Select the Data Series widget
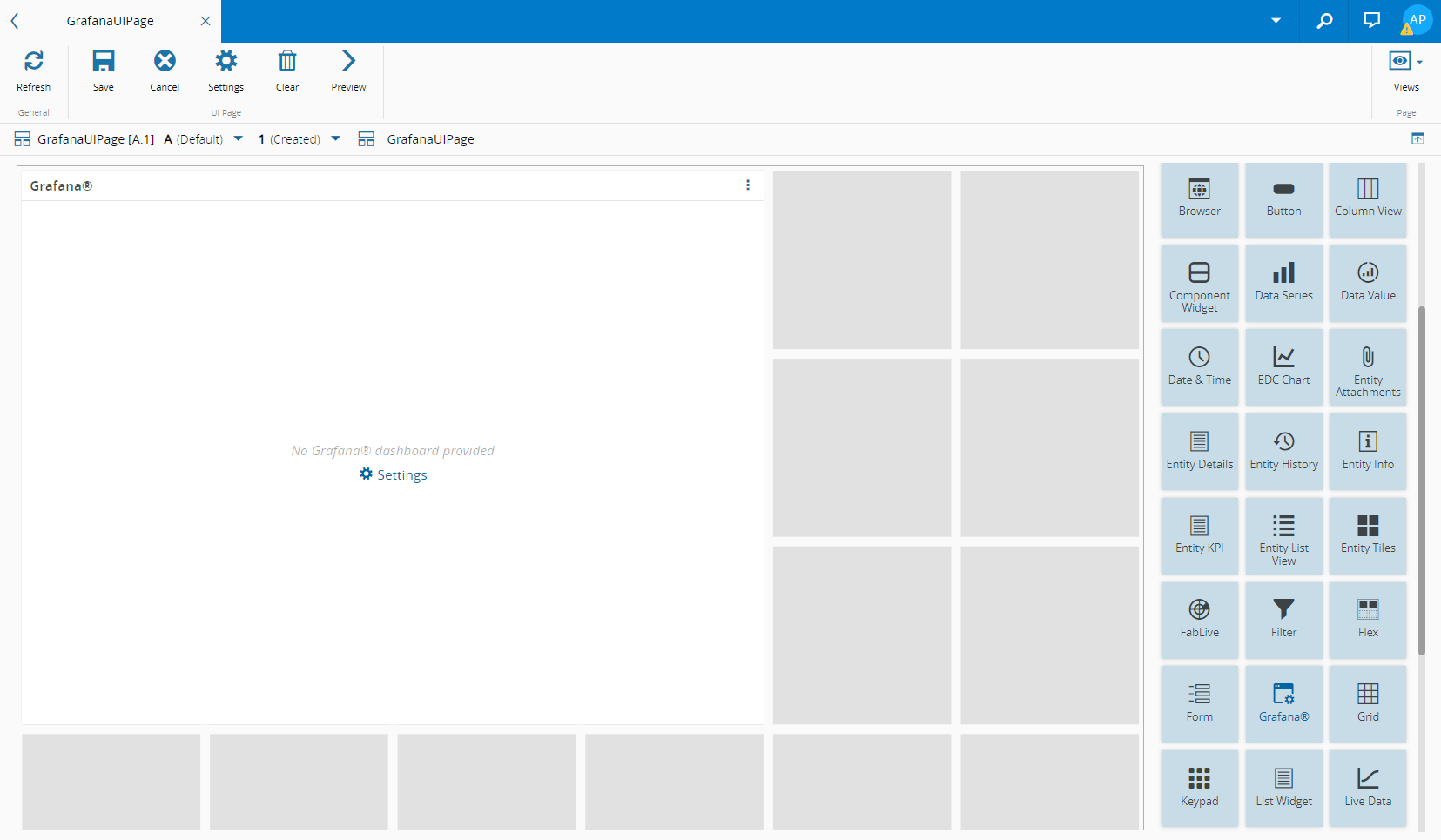Image resolution: width=1441 pixels, height=840 pixels. click(x=1283, y=284)
